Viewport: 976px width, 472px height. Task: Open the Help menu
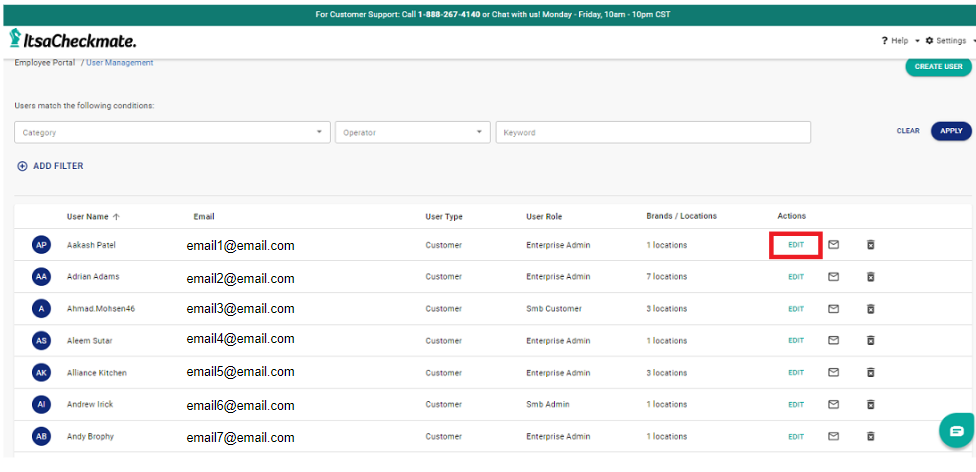point(896,41)
